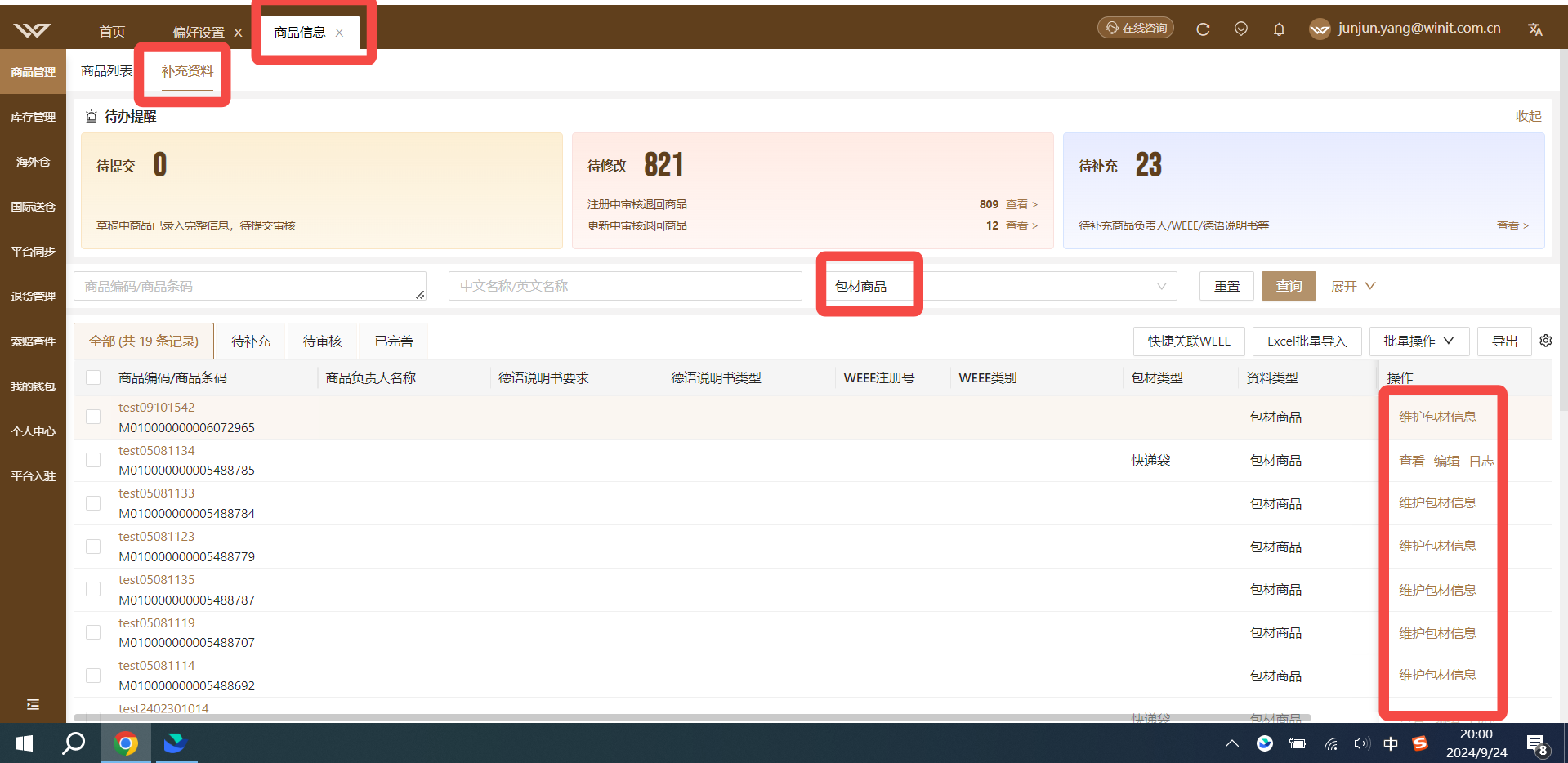This screenshot has width=1568, height=763.
Task: View the 12 更新中审核退回商品
Action: click(x=1021, y=225)
